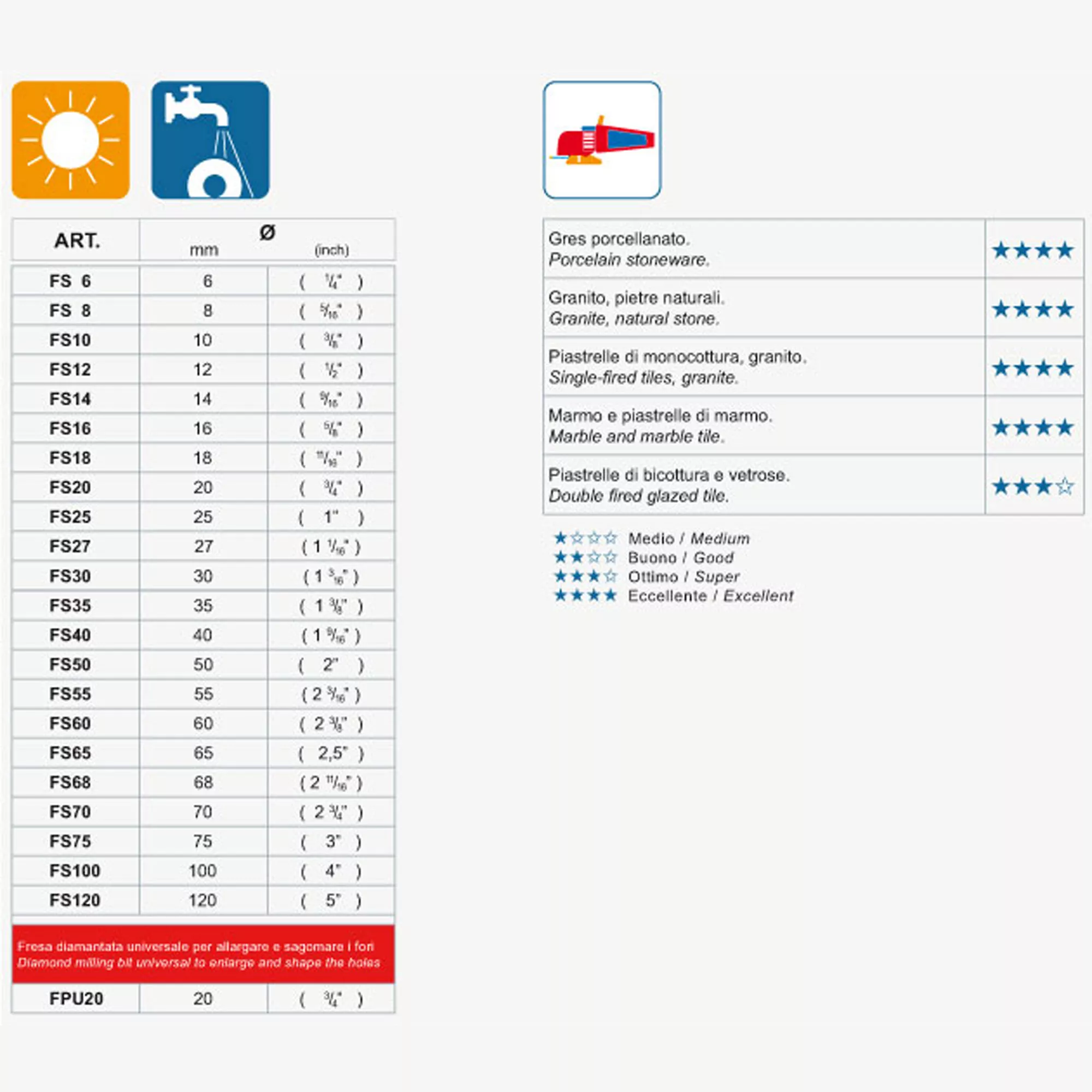Click the diamond drill bit icon

click(616, 130)
